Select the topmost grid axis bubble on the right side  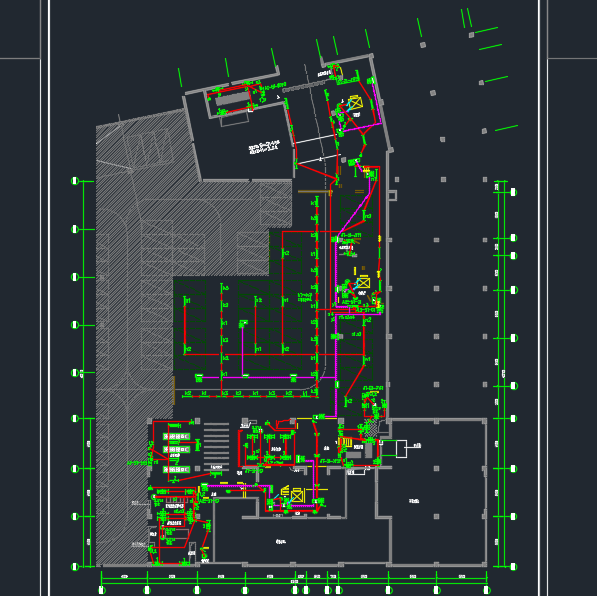tap(513, 192)
